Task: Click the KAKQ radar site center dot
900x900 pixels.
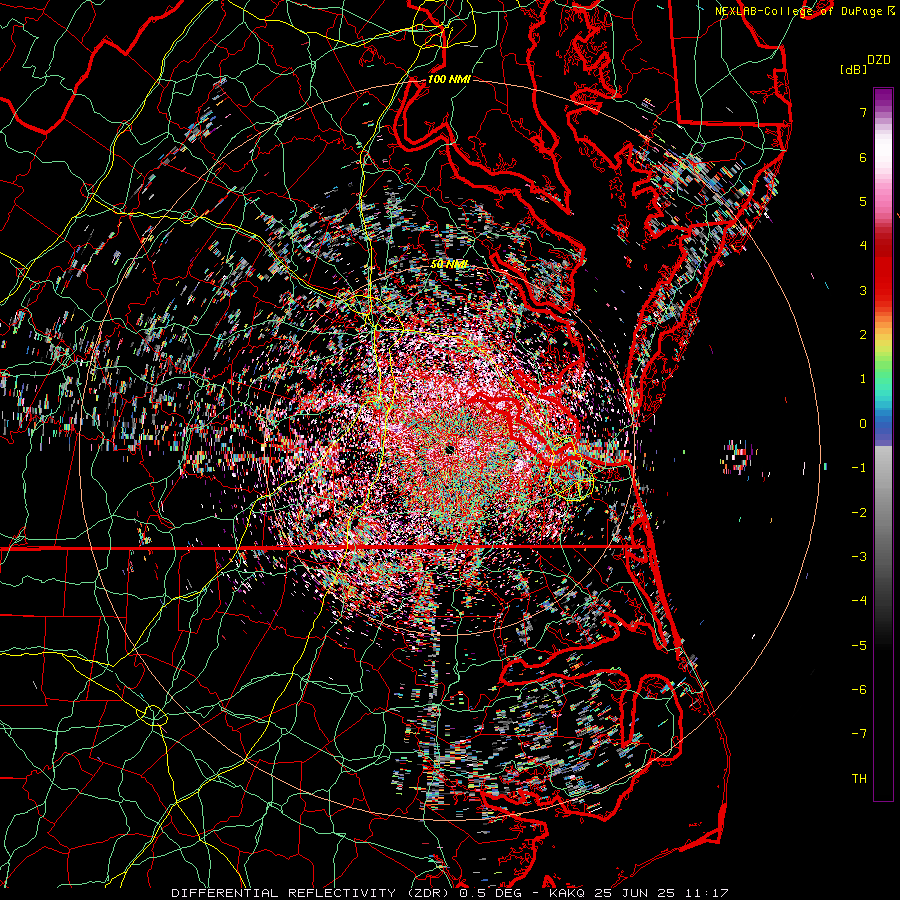Action: point(449,449)
